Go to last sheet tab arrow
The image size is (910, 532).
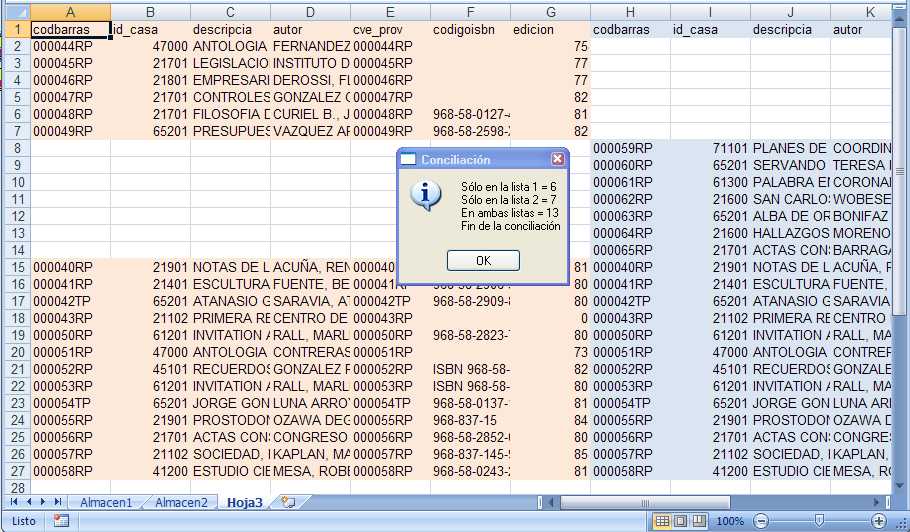[x=57, y=502]
